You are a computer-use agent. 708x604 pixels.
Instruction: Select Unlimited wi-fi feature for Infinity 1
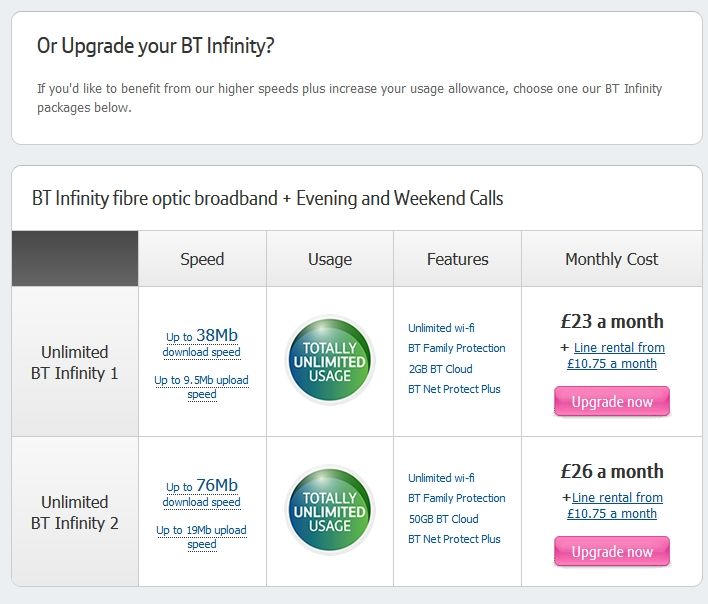[x=441, y=328]
